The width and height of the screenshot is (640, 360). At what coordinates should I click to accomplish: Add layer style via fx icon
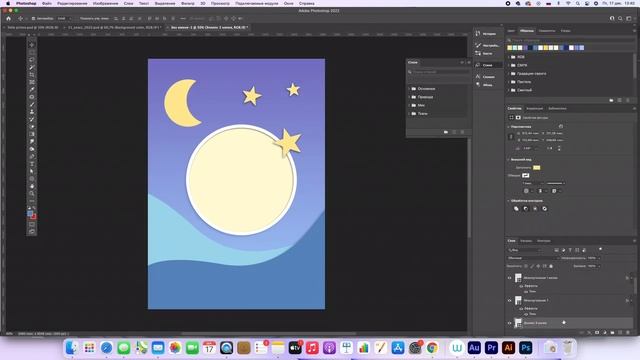589,333
